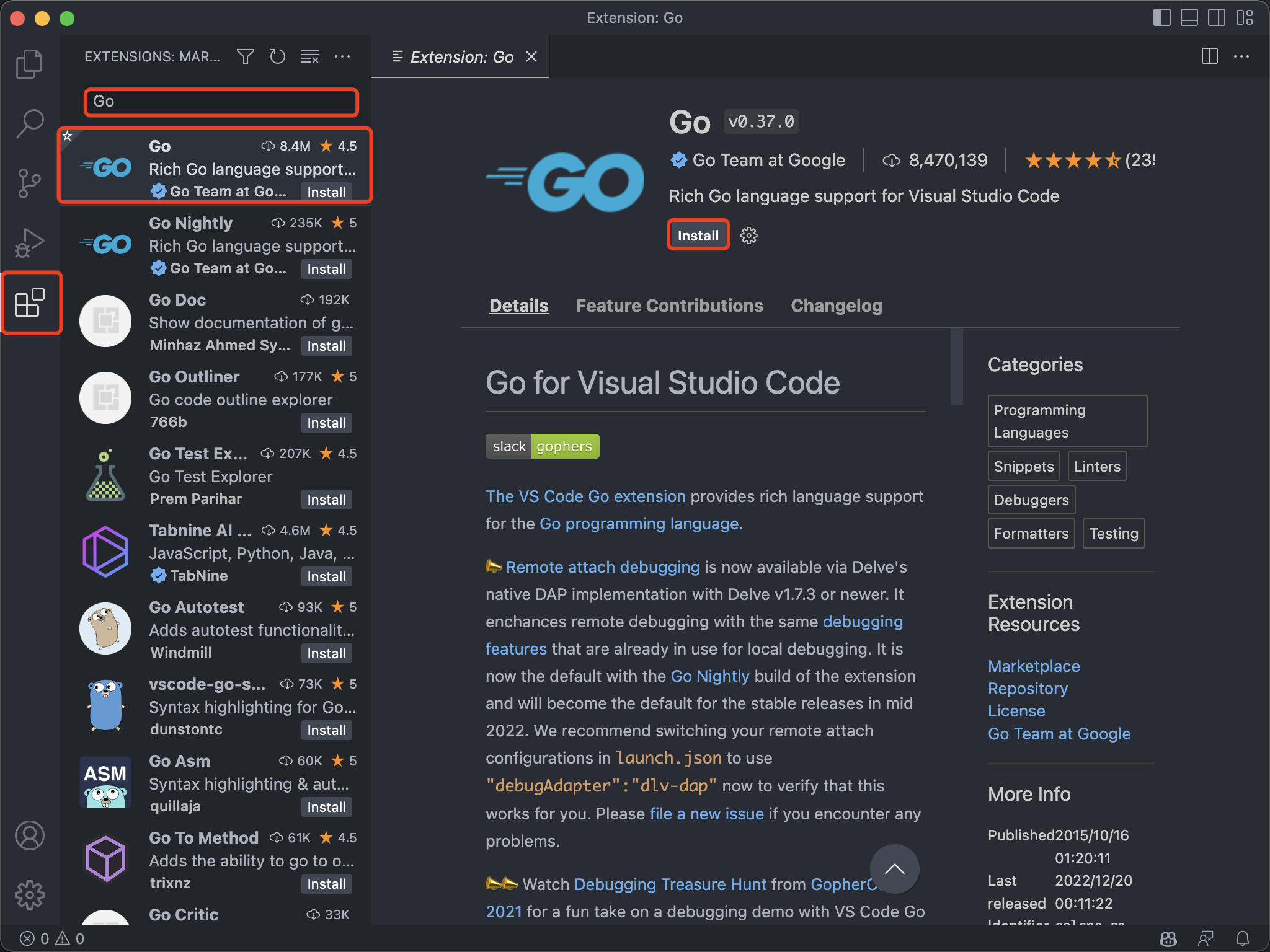Open the extensions More Actions menu
The image size is (1270, 952).
click(343, 56)
